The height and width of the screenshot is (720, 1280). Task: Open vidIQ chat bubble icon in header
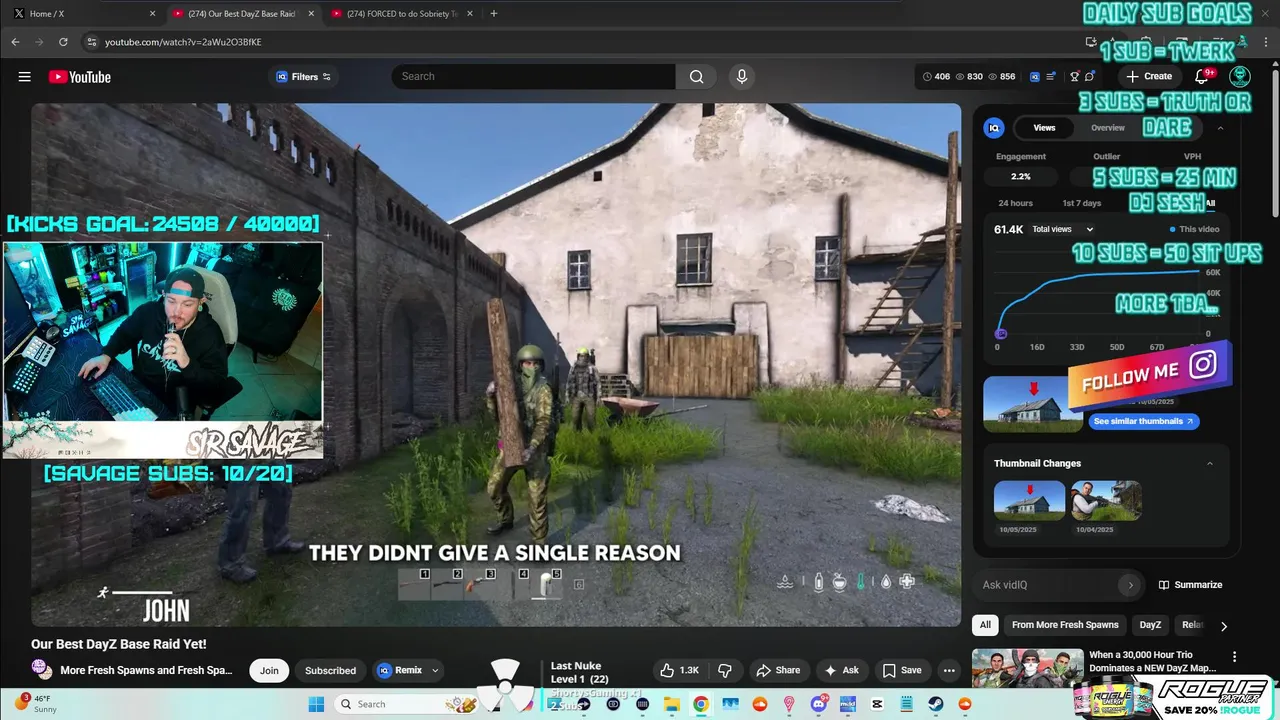tap(1090, 77)
